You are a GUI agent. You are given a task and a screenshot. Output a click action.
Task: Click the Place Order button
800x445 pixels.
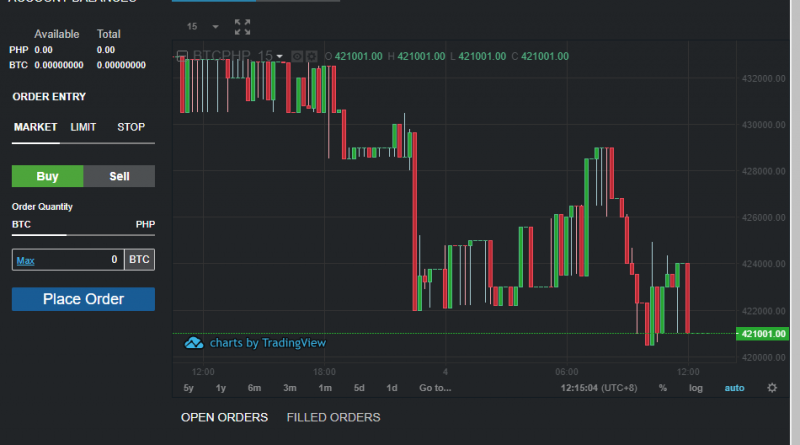coord(83,299)
